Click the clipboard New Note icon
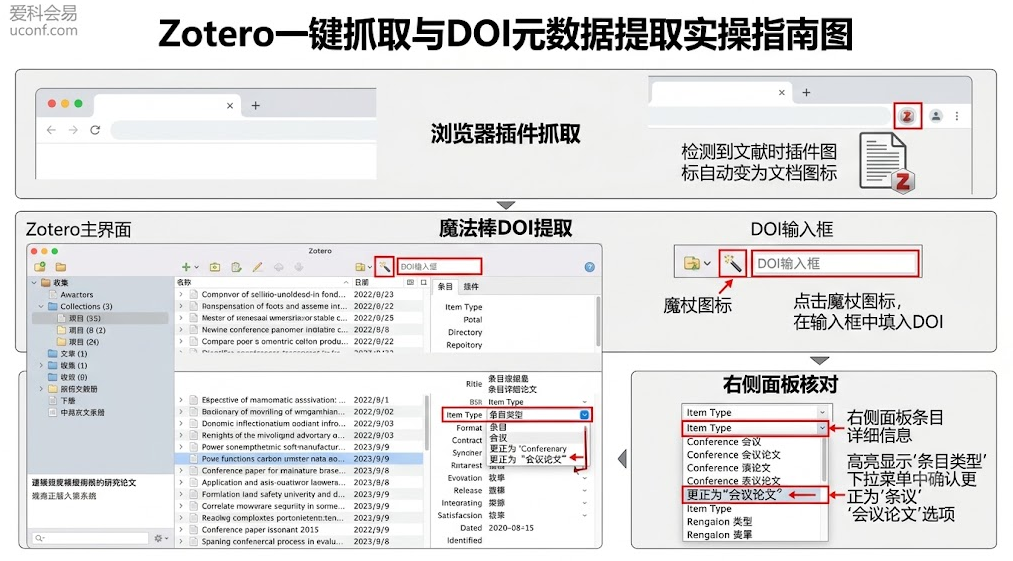The height and width of the screenshot is (561, 1013). pos(236,267)
